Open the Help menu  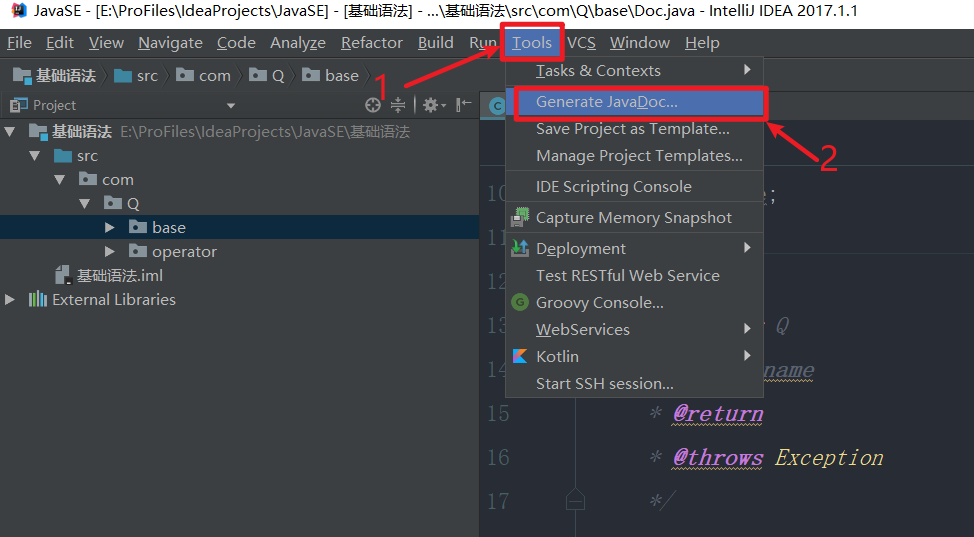click(x=703, y=43)
